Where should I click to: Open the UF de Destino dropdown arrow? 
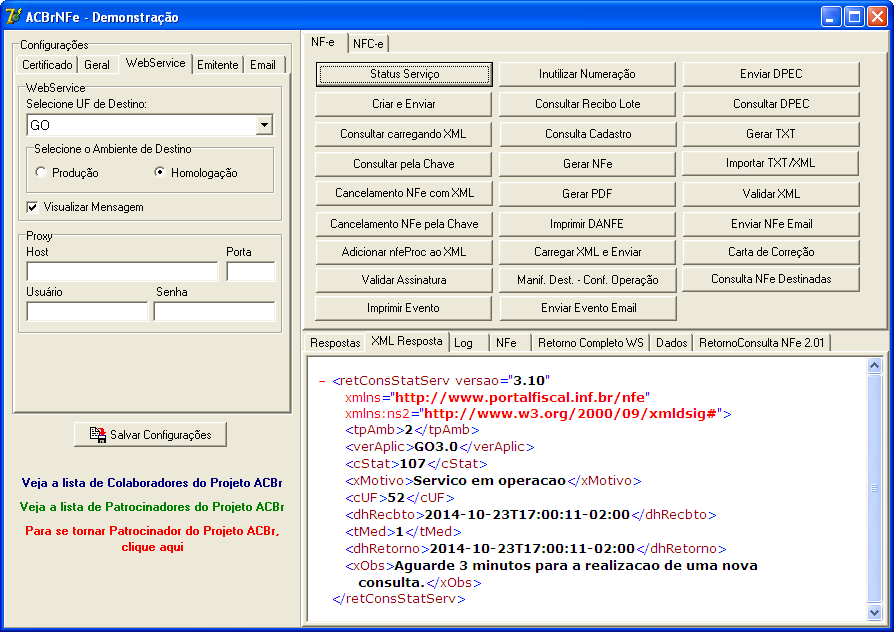pos(264,125)
